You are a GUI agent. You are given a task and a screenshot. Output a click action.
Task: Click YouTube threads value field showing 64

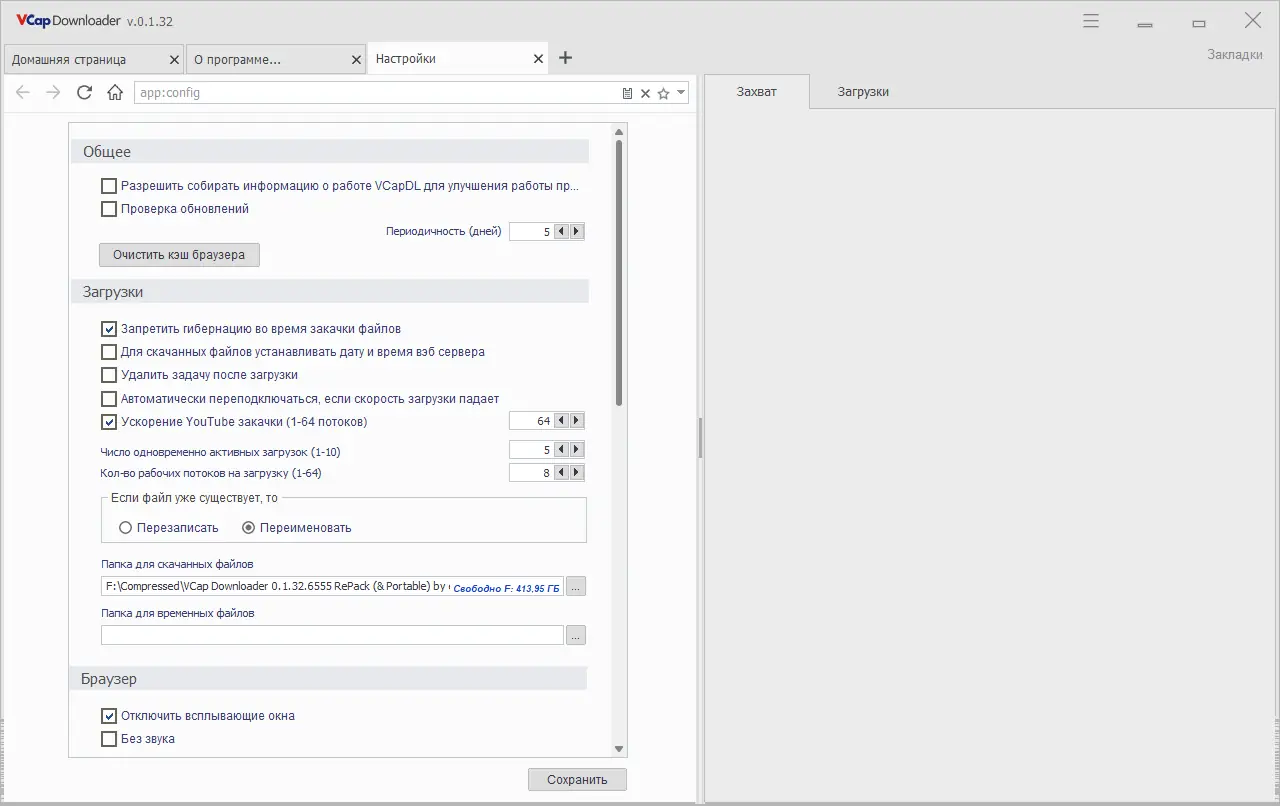pyautogui.click(x=532, y=421)
